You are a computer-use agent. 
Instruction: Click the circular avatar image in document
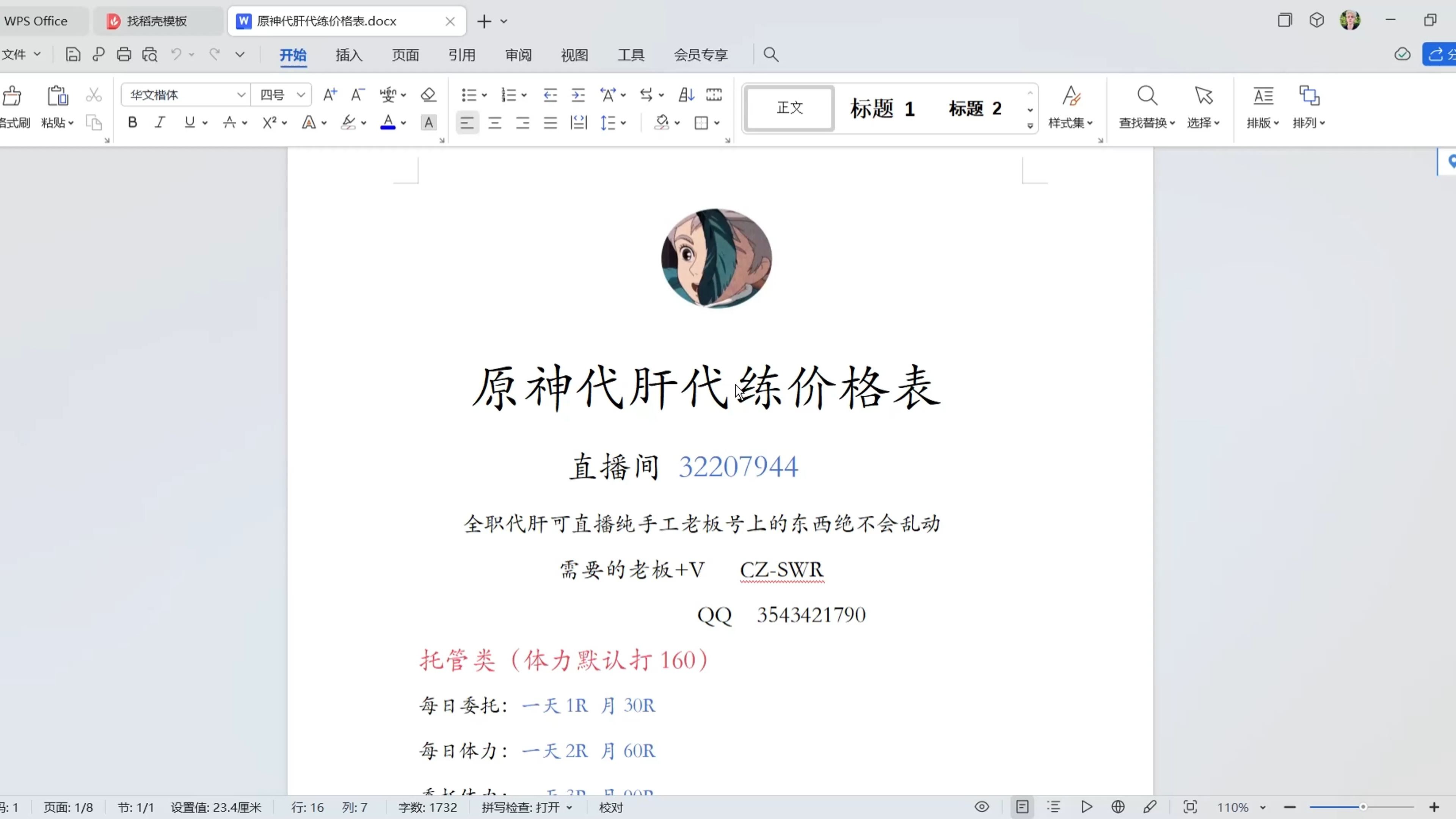tap(716, 258)
